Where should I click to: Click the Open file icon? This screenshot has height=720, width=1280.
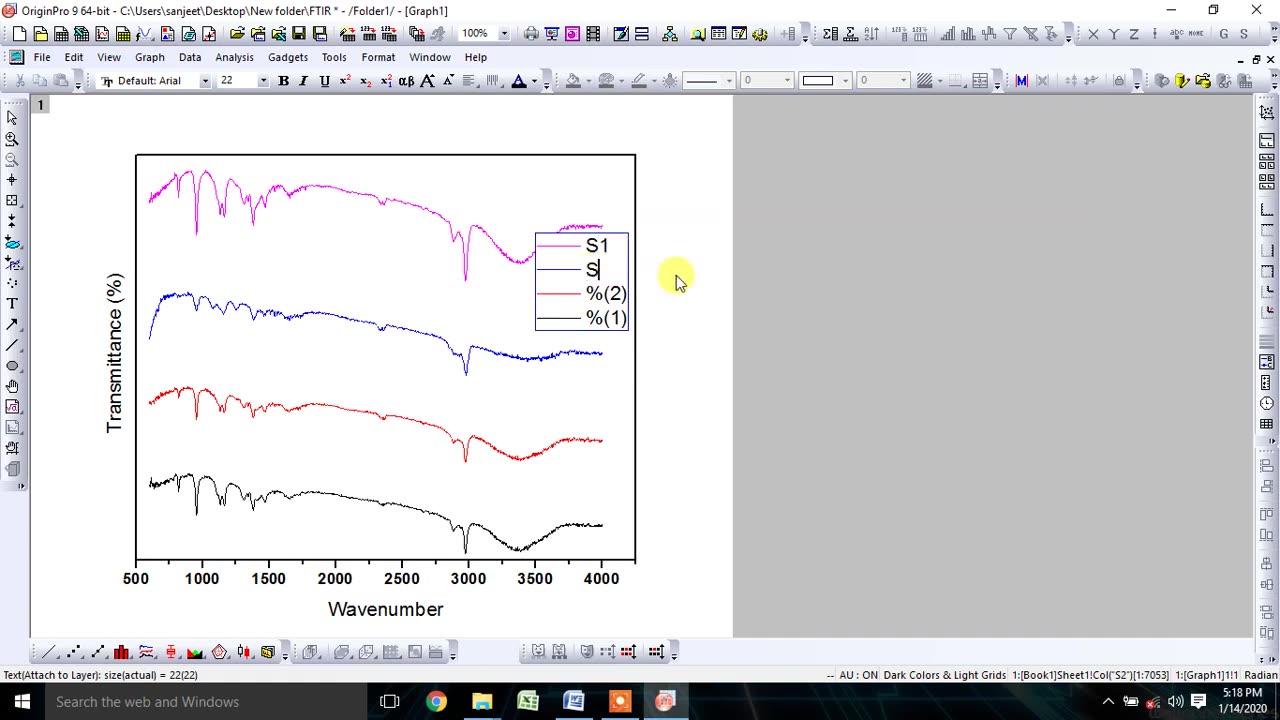point(237,34)
